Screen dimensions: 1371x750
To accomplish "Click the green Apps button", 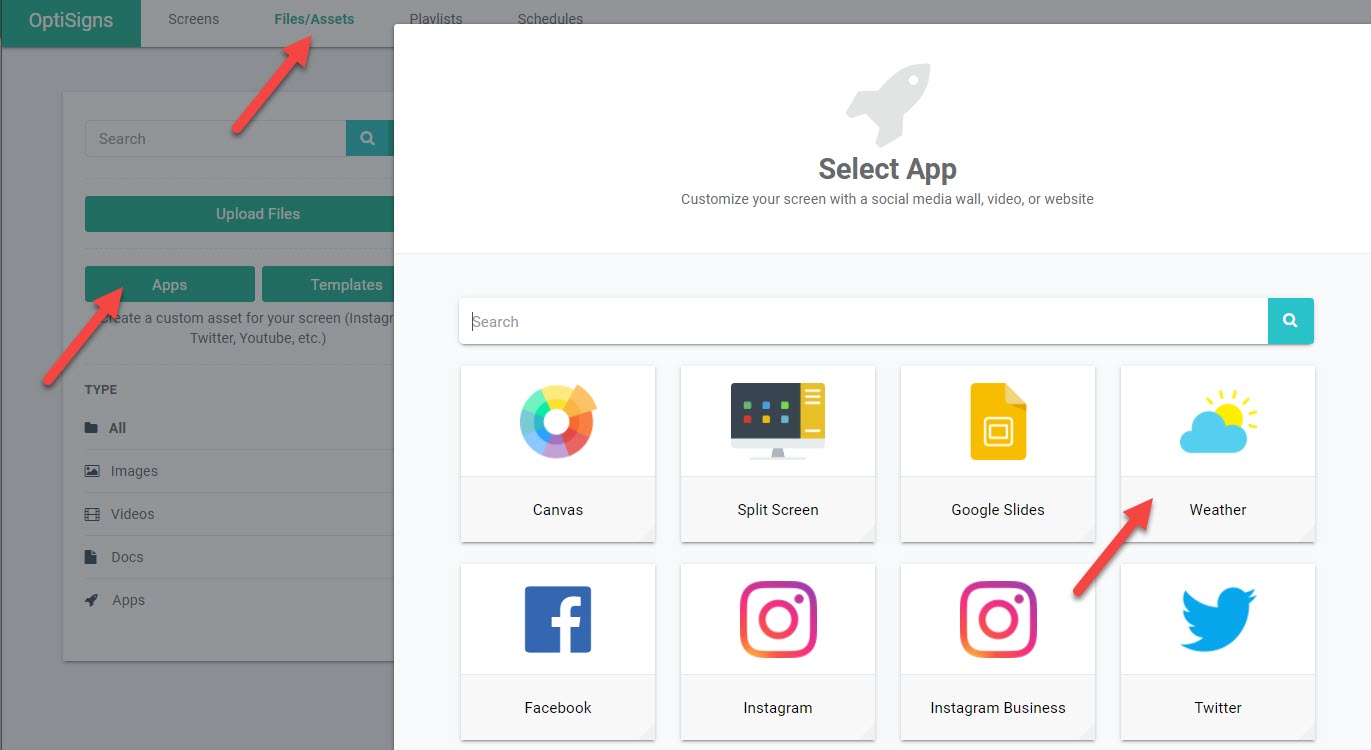I will [x=170, y=284].
